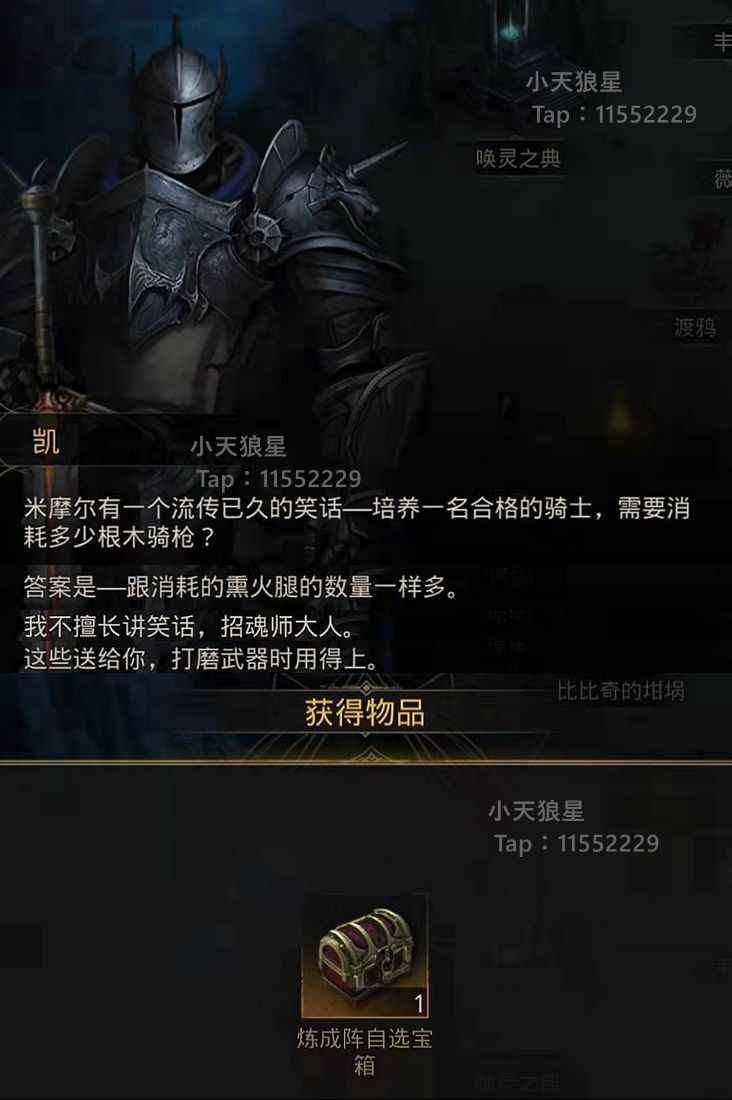732x1100 pixels.
Task: Click the 答案是 dialogue answer line
Action: click(x=241, y=586)
